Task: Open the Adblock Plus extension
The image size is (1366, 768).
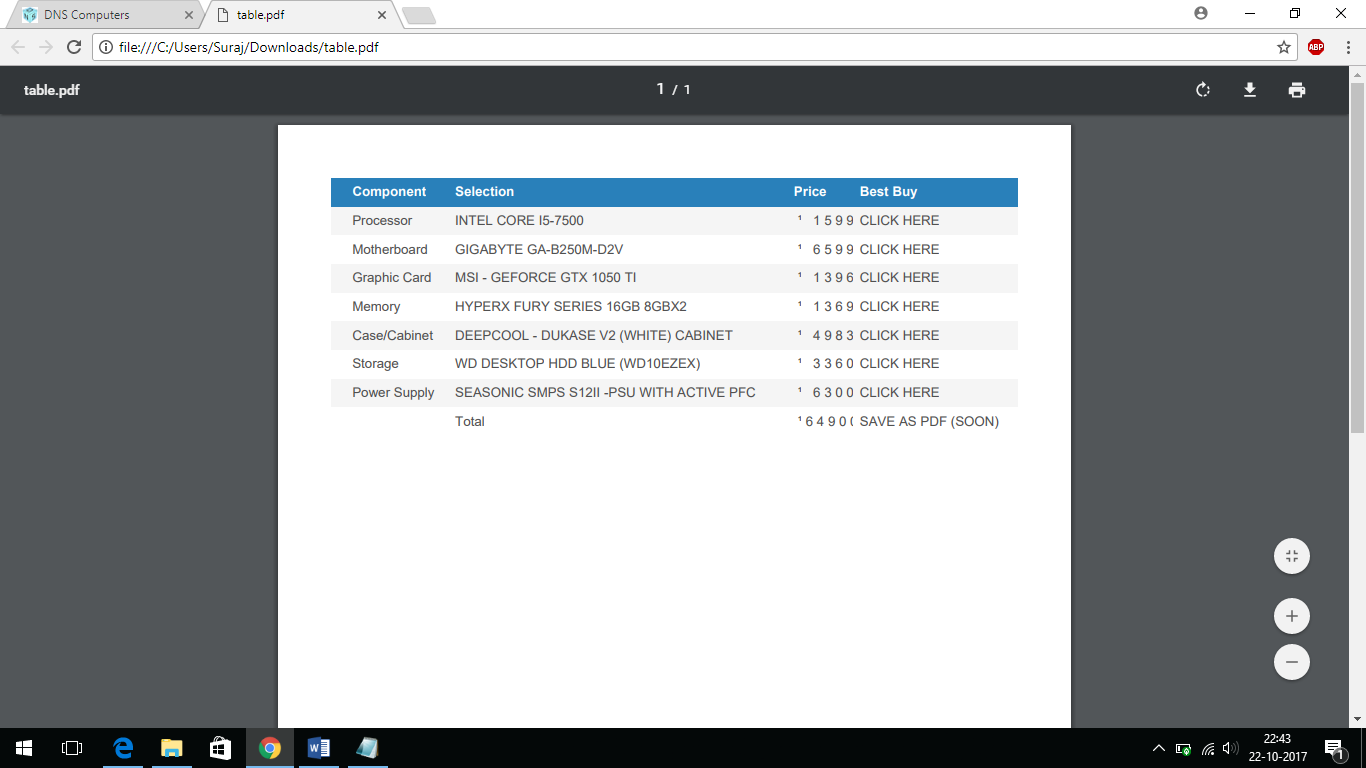Action: click(x=1316, y=47)
